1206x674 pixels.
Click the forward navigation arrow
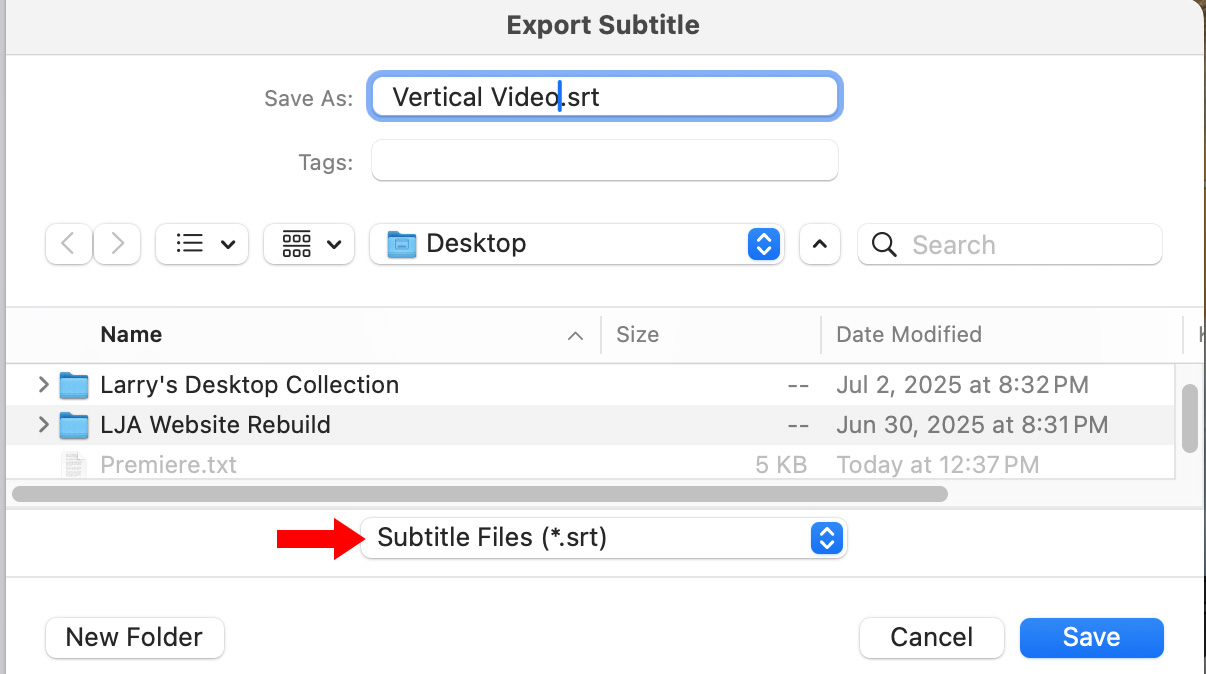pos(117,244)
